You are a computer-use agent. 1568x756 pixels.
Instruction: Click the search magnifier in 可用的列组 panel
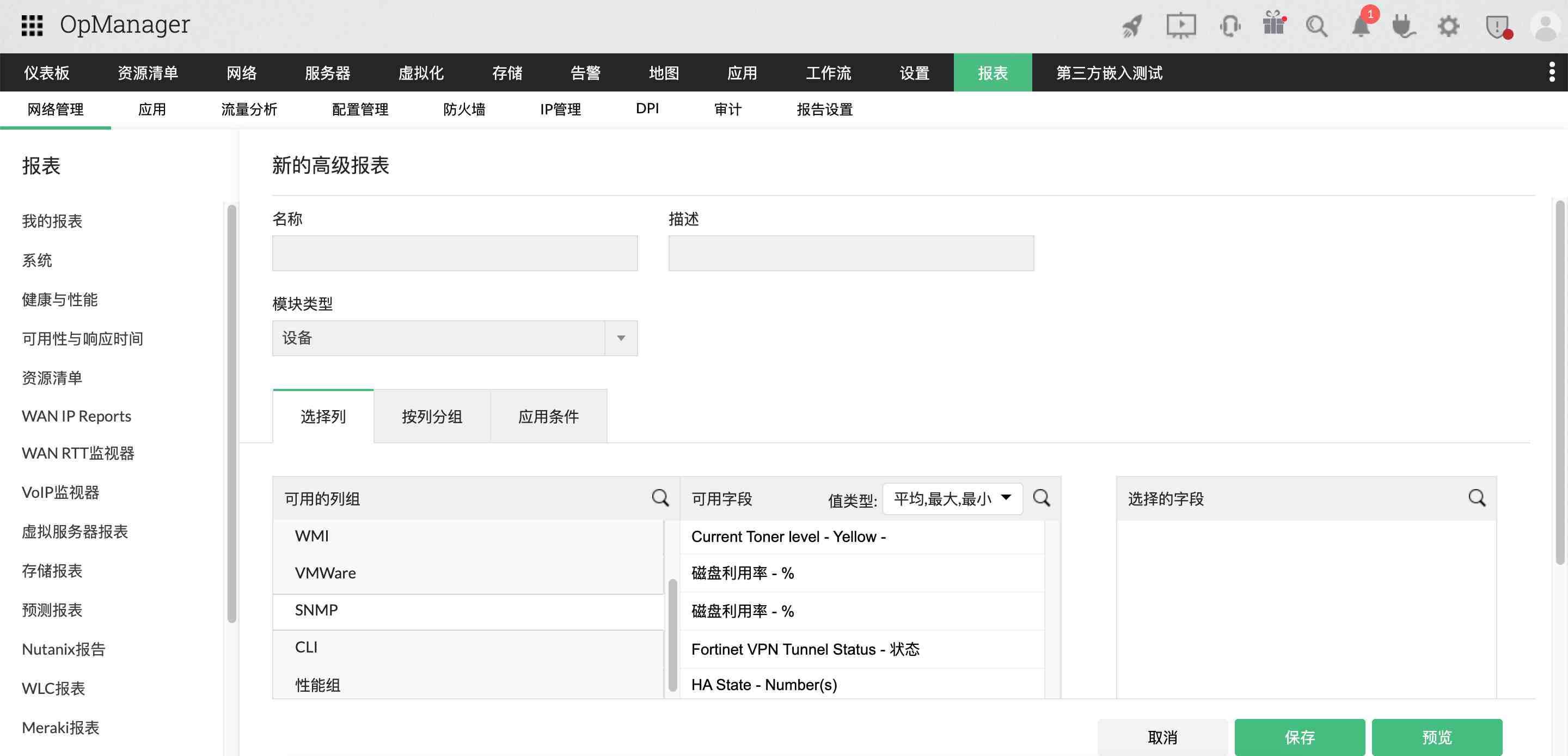coord(660,498)
